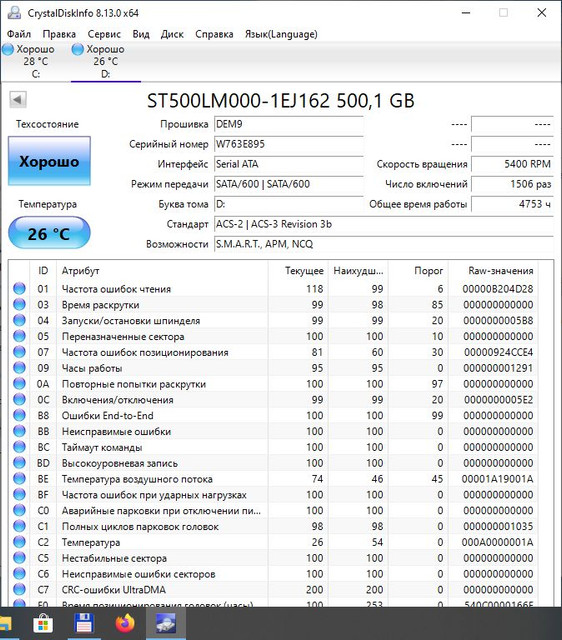Click status icon for Переназначенные сектора
Screen dimensions: 562x640
click(19, 336)
